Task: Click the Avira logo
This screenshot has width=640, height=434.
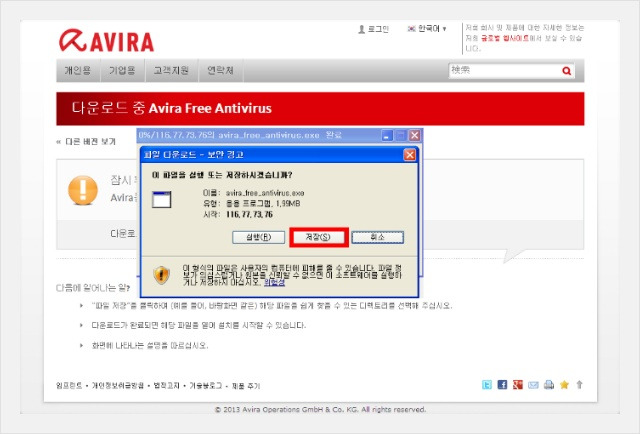Action: (x=107, y=40)
